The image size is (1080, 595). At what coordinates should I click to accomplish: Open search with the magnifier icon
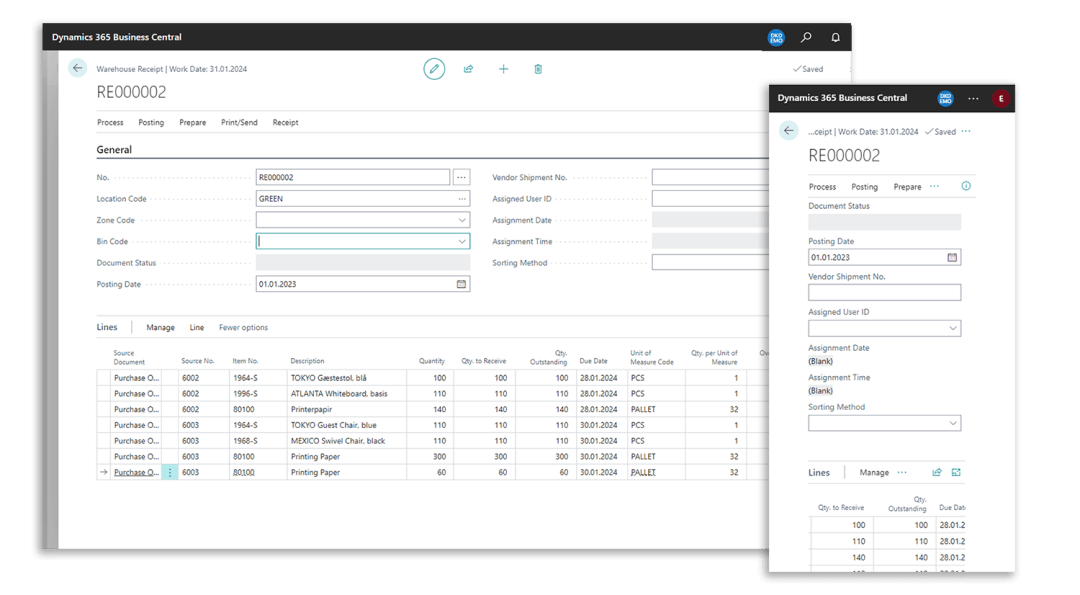[x=806, y=37]
